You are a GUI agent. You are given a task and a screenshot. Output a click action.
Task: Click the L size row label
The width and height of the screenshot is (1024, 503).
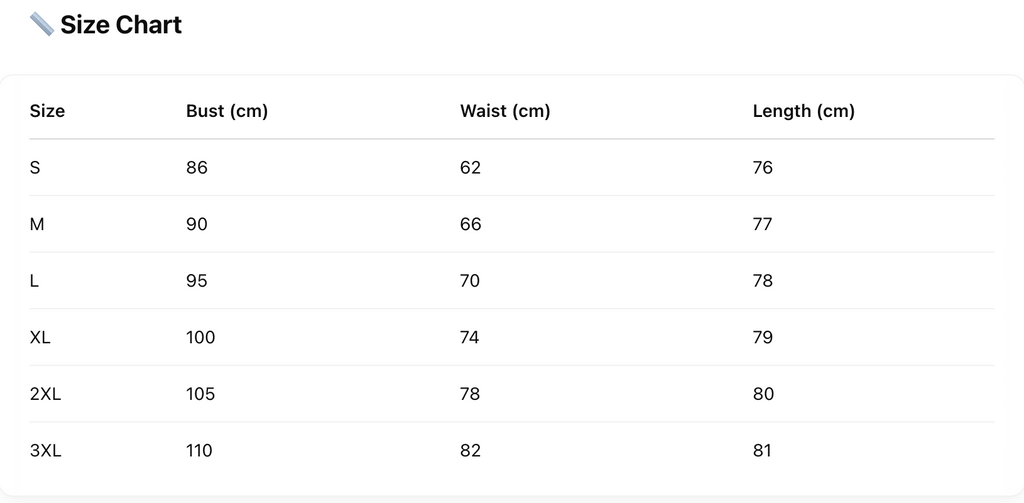tap(34, 281)
